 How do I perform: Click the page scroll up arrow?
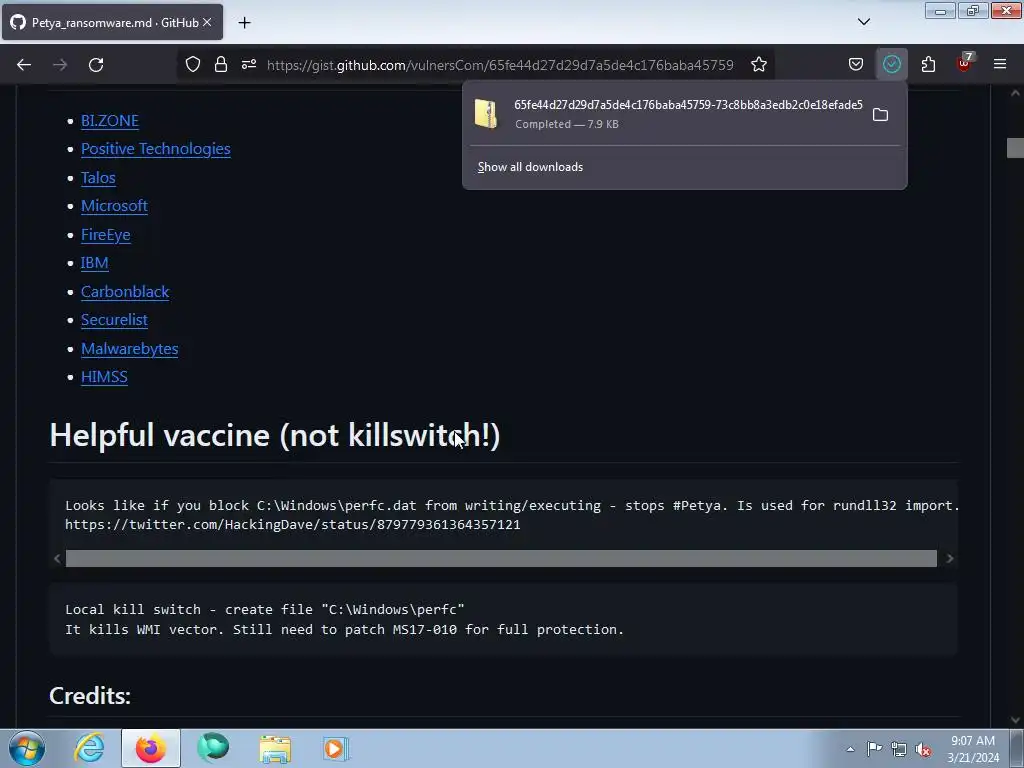point(1015,93)
